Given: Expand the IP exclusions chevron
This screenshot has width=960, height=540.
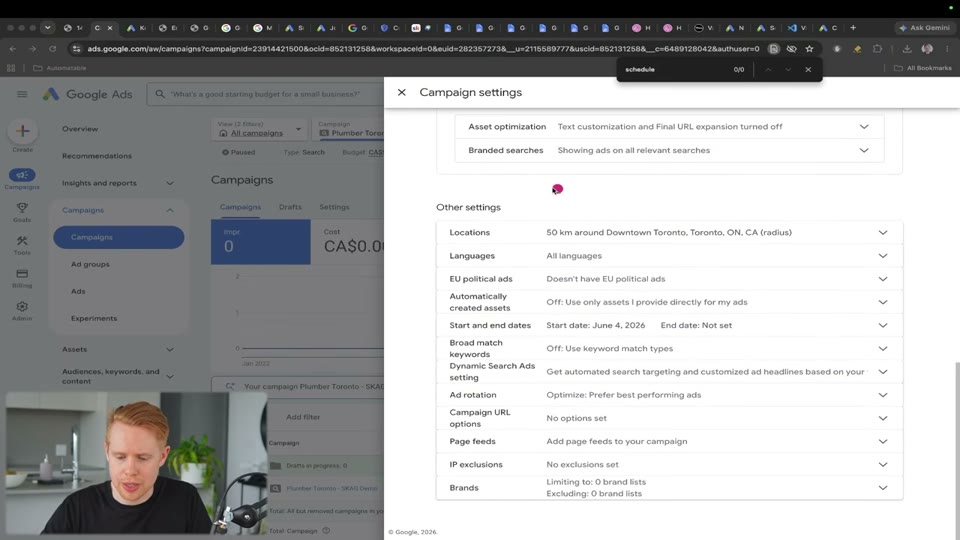Looking at the screenshot, I should [882, 465].
